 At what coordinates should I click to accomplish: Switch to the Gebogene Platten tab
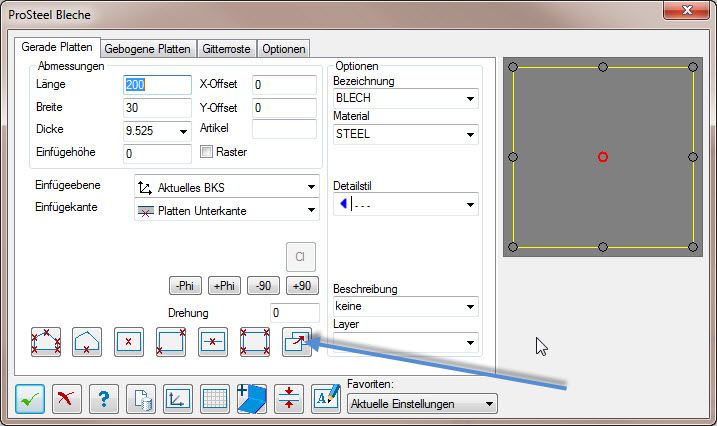148,48
